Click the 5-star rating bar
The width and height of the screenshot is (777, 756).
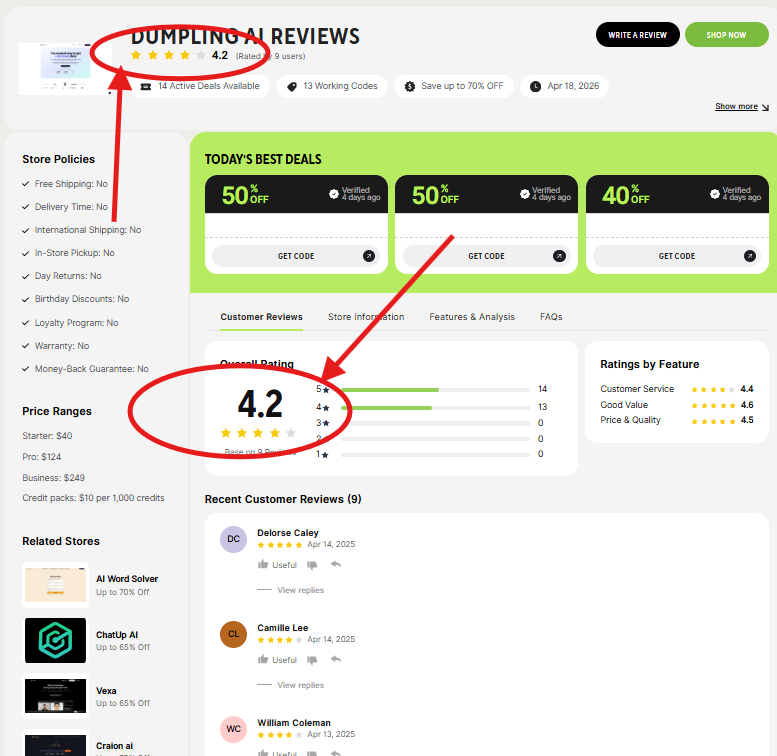(x=435, y=390)
